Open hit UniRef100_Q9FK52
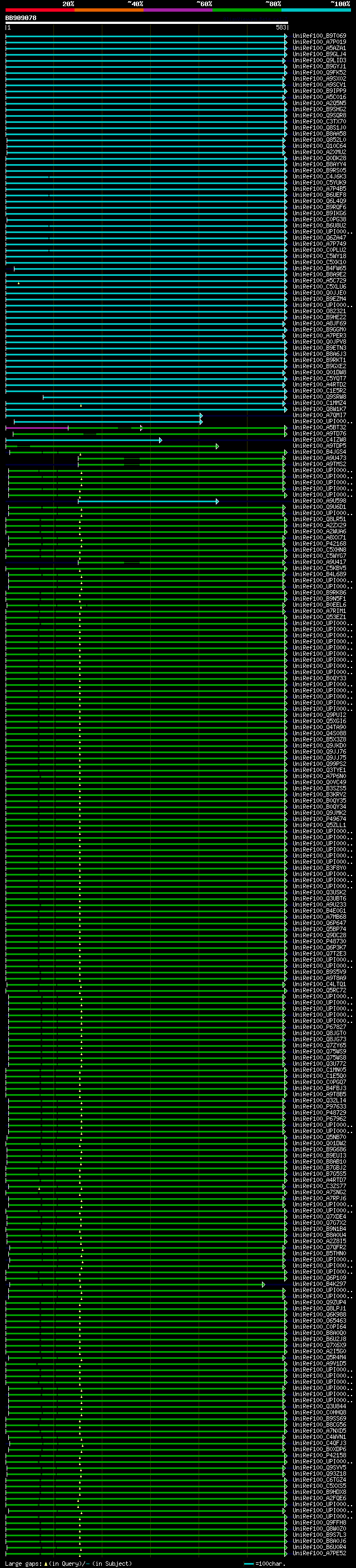 pyautogui.click(x=319, y=72)
